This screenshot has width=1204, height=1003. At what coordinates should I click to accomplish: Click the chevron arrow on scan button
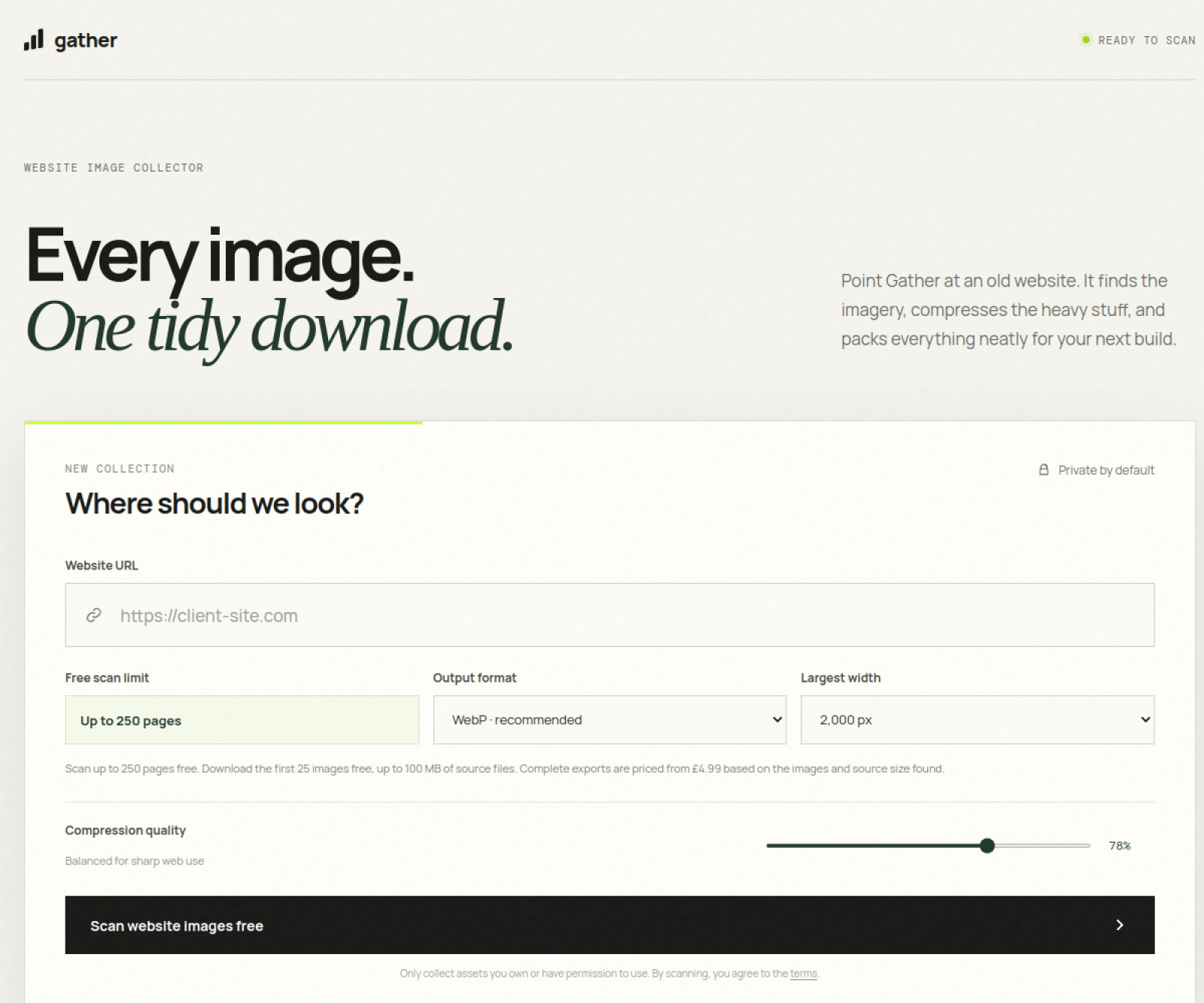[x=1120, y=925]
